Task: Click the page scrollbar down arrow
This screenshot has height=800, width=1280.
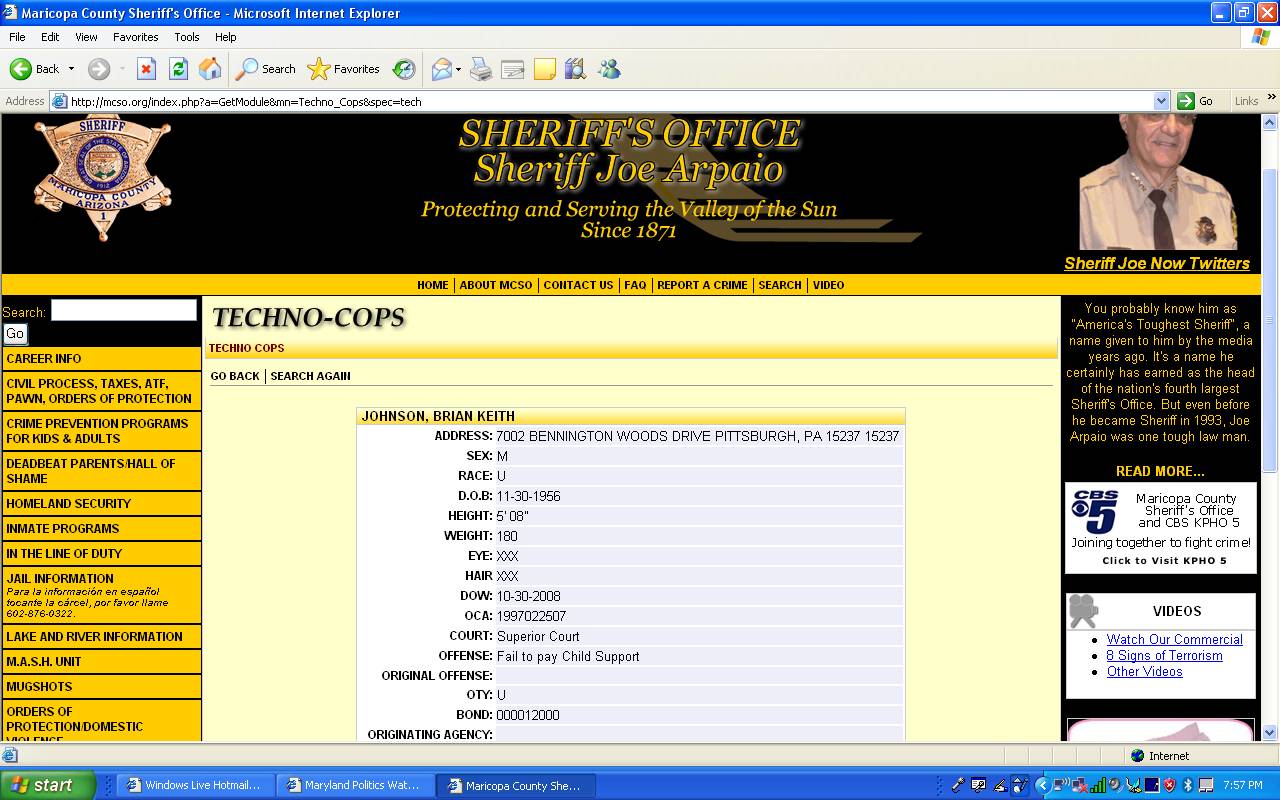Action: click(x=1270, y=732)
